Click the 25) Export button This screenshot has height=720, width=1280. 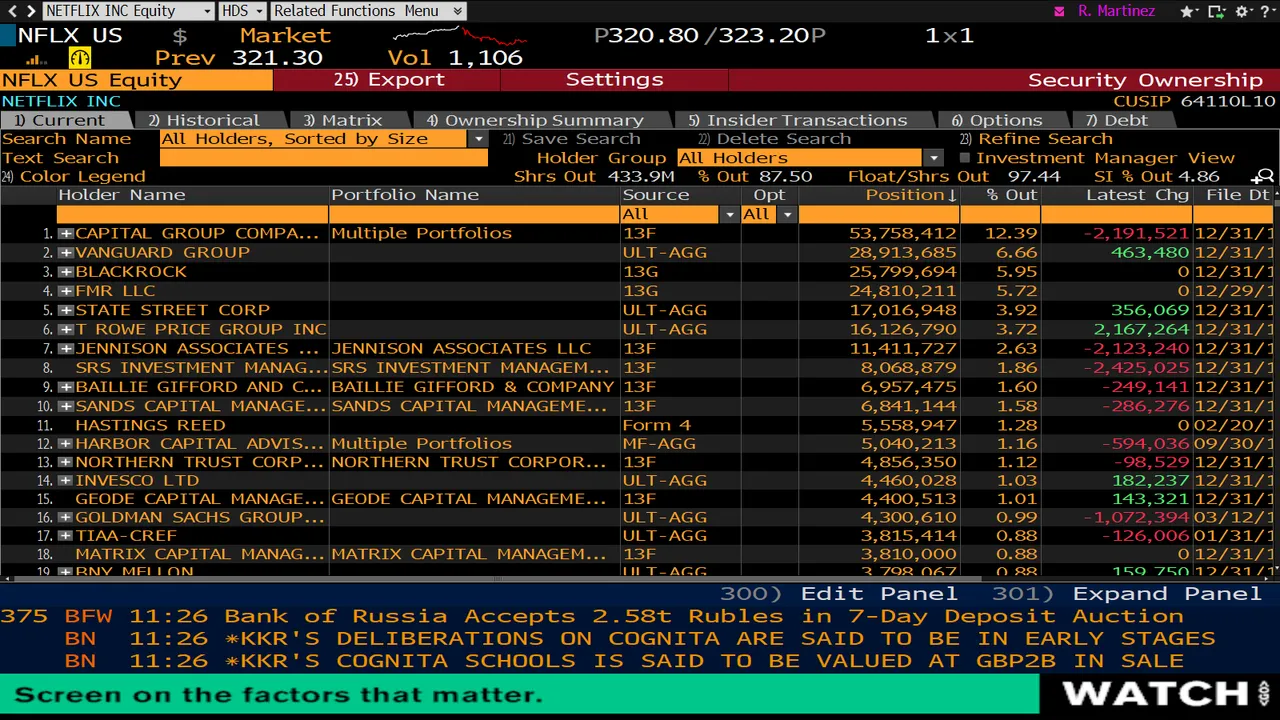(x=389, y=80)
